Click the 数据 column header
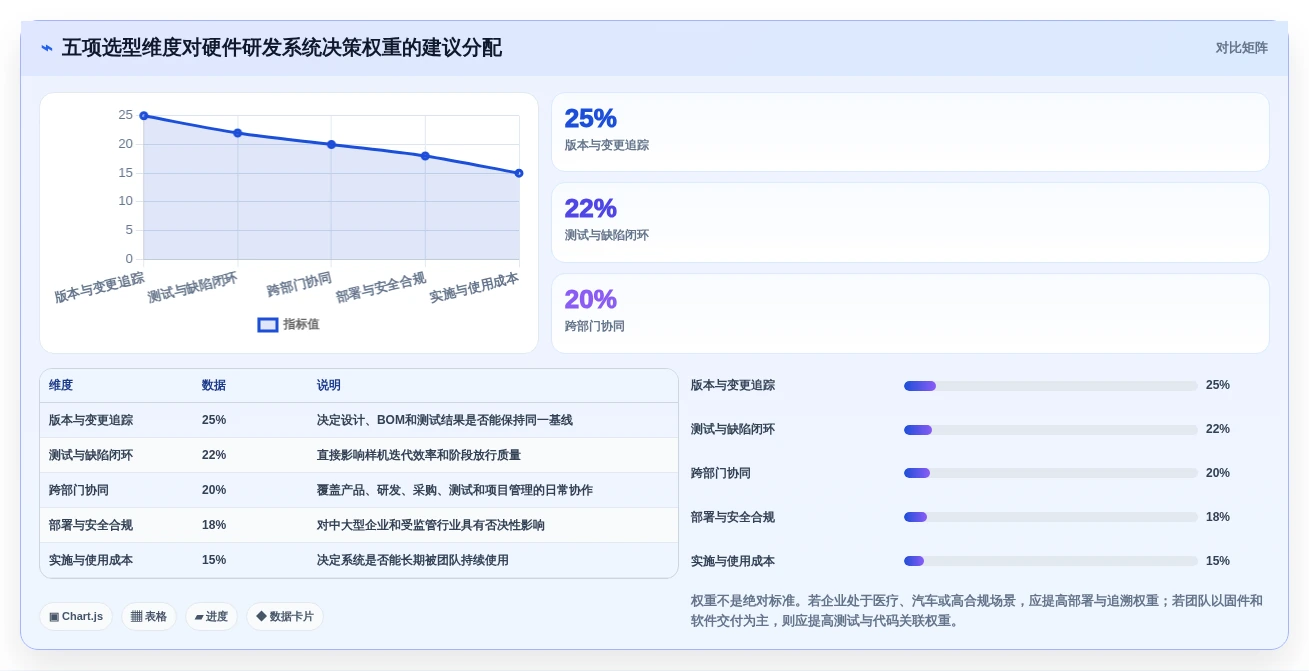This screenshot has width=1309, height=671. 214,385
